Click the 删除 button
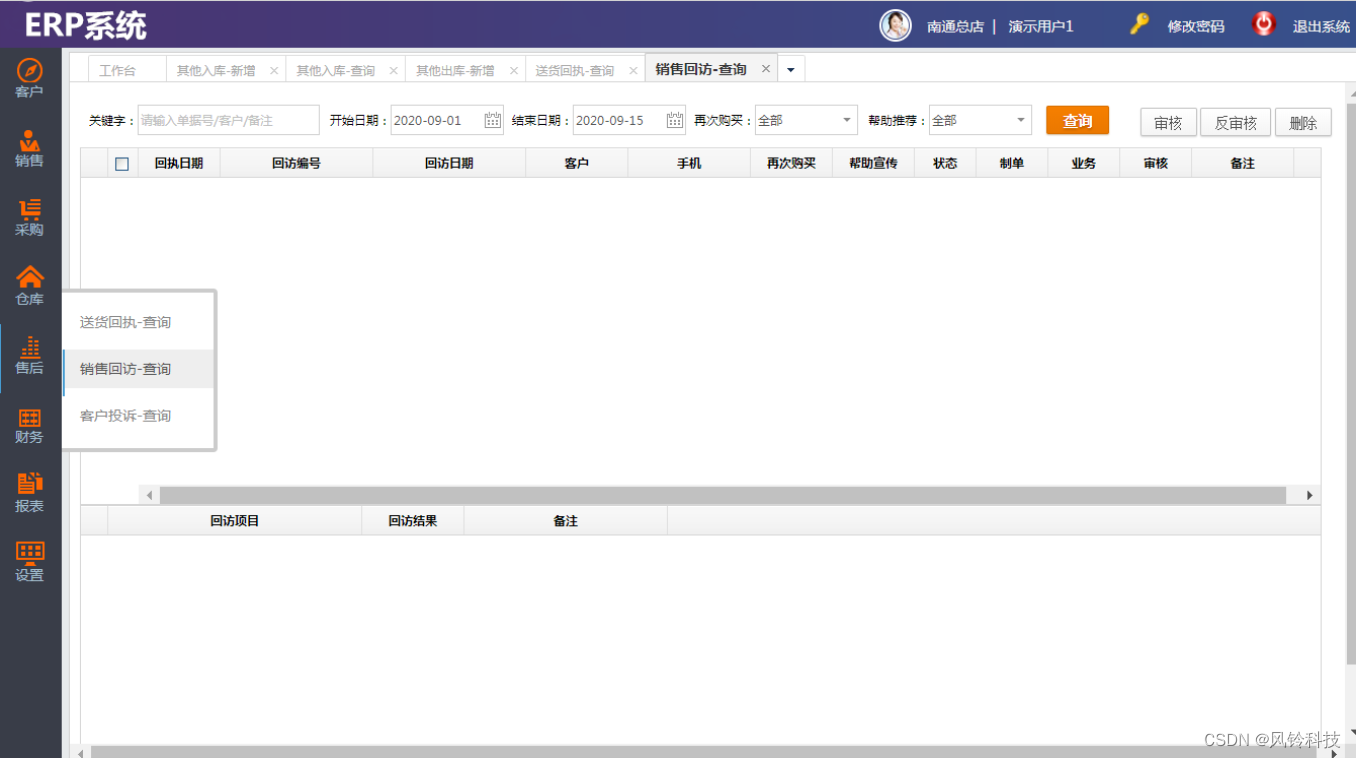Image resolution: width=1356 pixels, height=758 pixels. tap(1303, 122)
